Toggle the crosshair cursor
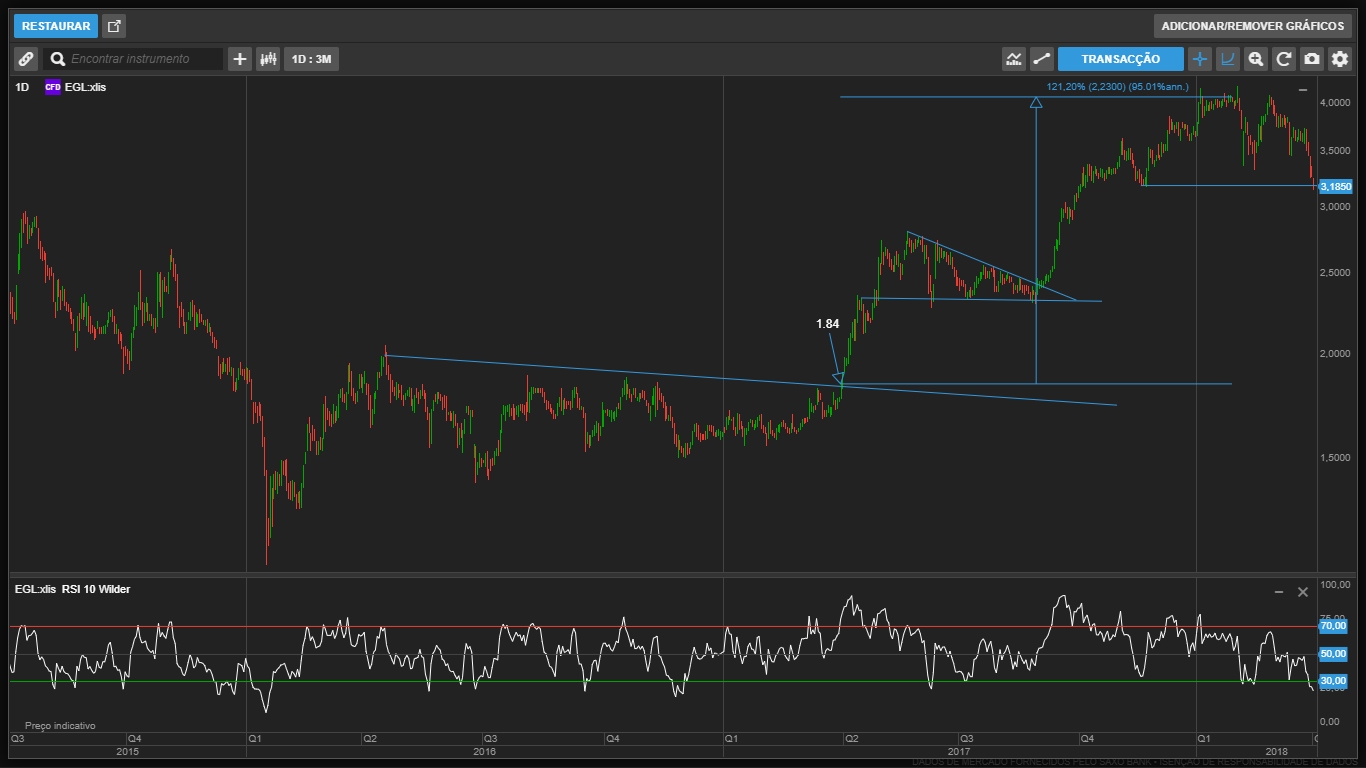 click(x=1200, y=59)
